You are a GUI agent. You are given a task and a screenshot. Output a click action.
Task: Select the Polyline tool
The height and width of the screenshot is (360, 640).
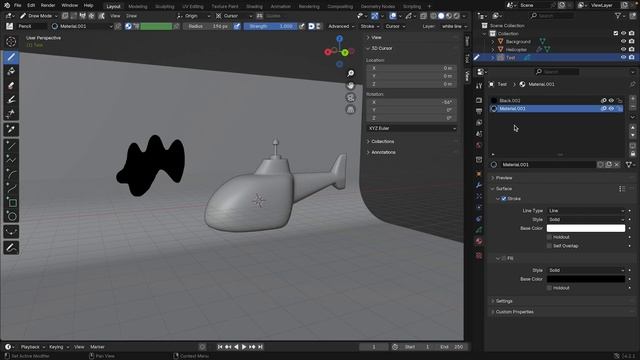coord(11,160)
